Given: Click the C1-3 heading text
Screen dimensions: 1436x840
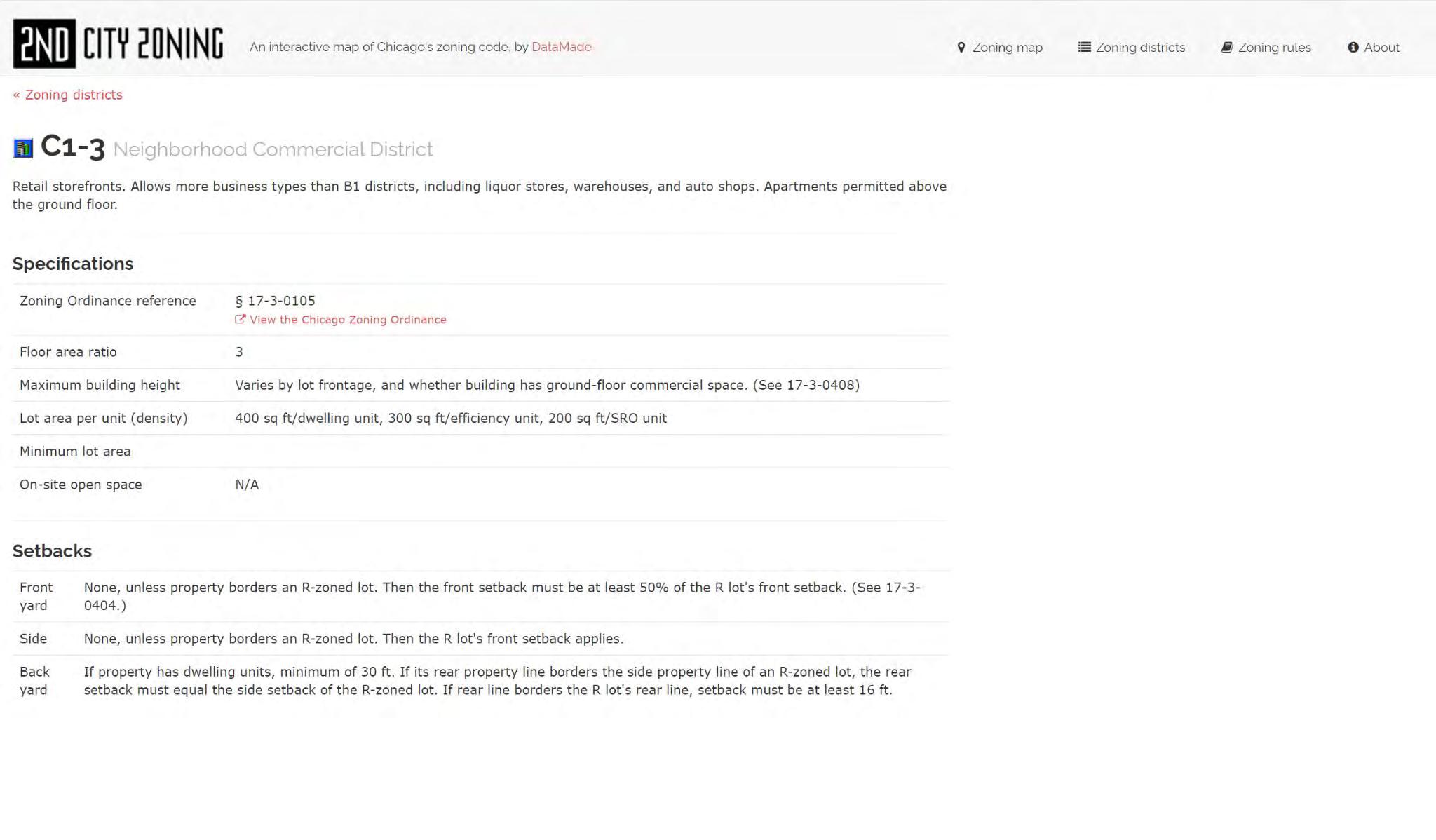Looking at the screenshot, I should [x=73, y=147].
